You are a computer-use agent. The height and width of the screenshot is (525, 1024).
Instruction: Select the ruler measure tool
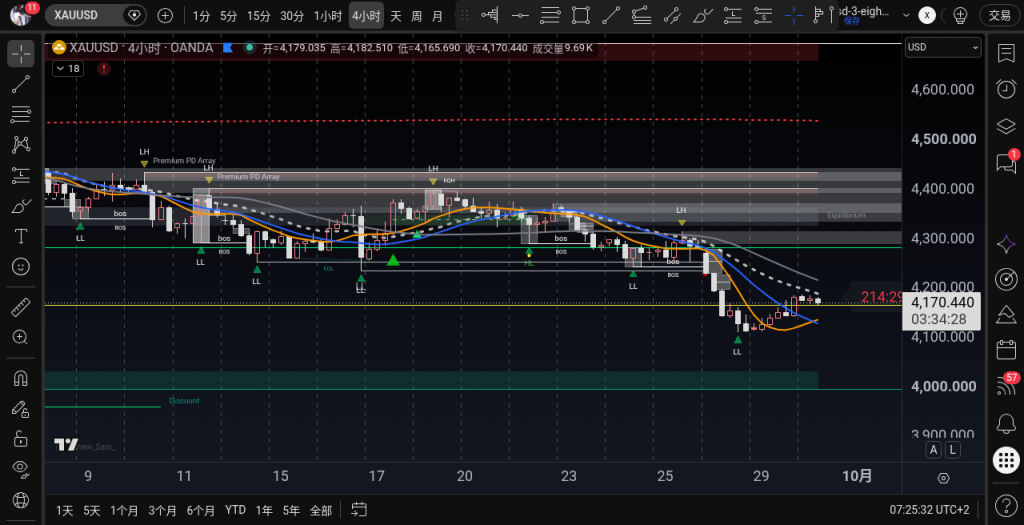point(21,306)
